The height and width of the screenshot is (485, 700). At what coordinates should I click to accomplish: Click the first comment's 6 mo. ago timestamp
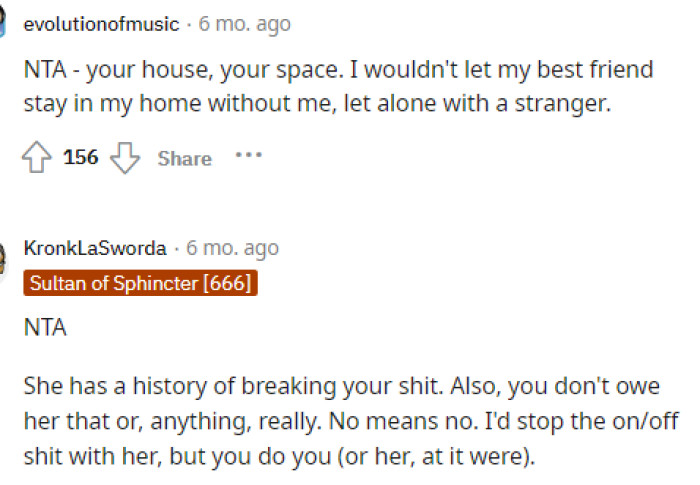[243, 23]
